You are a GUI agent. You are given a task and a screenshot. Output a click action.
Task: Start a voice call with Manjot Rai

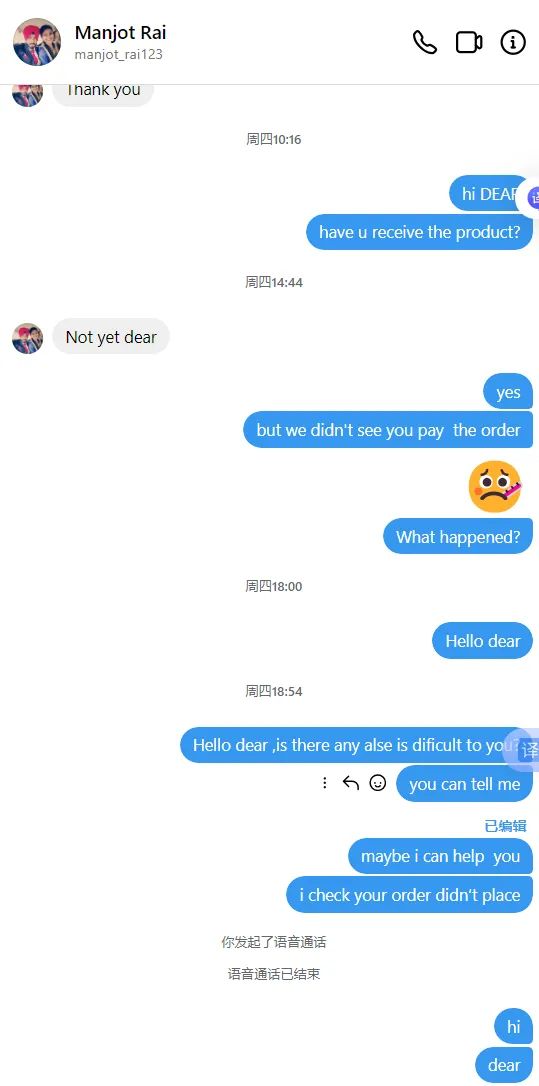pyautogui.click(x=425, y=42)
